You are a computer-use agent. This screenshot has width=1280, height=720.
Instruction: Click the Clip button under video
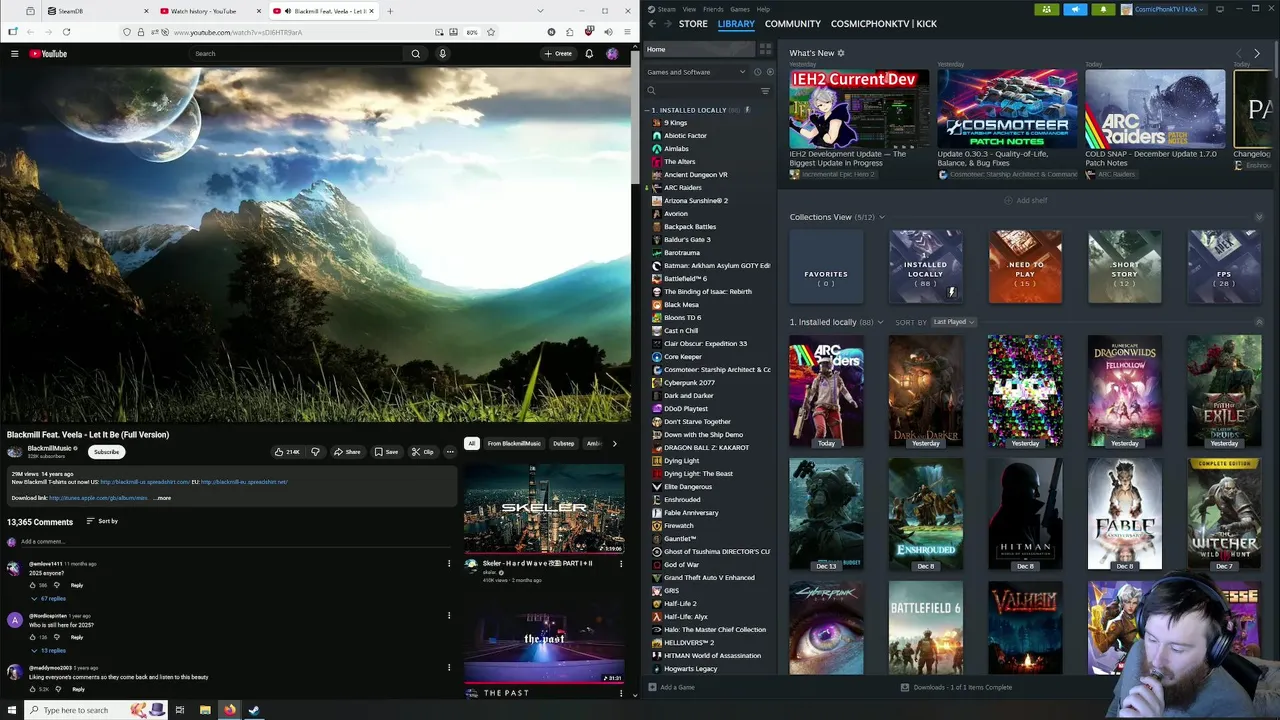click(x=422, y=452)
